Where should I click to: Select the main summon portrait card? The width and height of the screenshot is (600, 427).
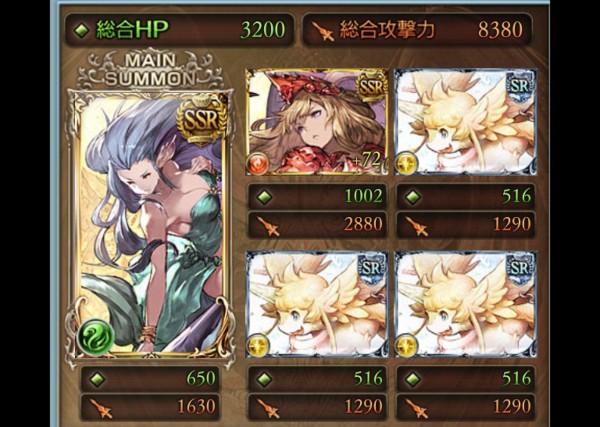coord(150,226)
